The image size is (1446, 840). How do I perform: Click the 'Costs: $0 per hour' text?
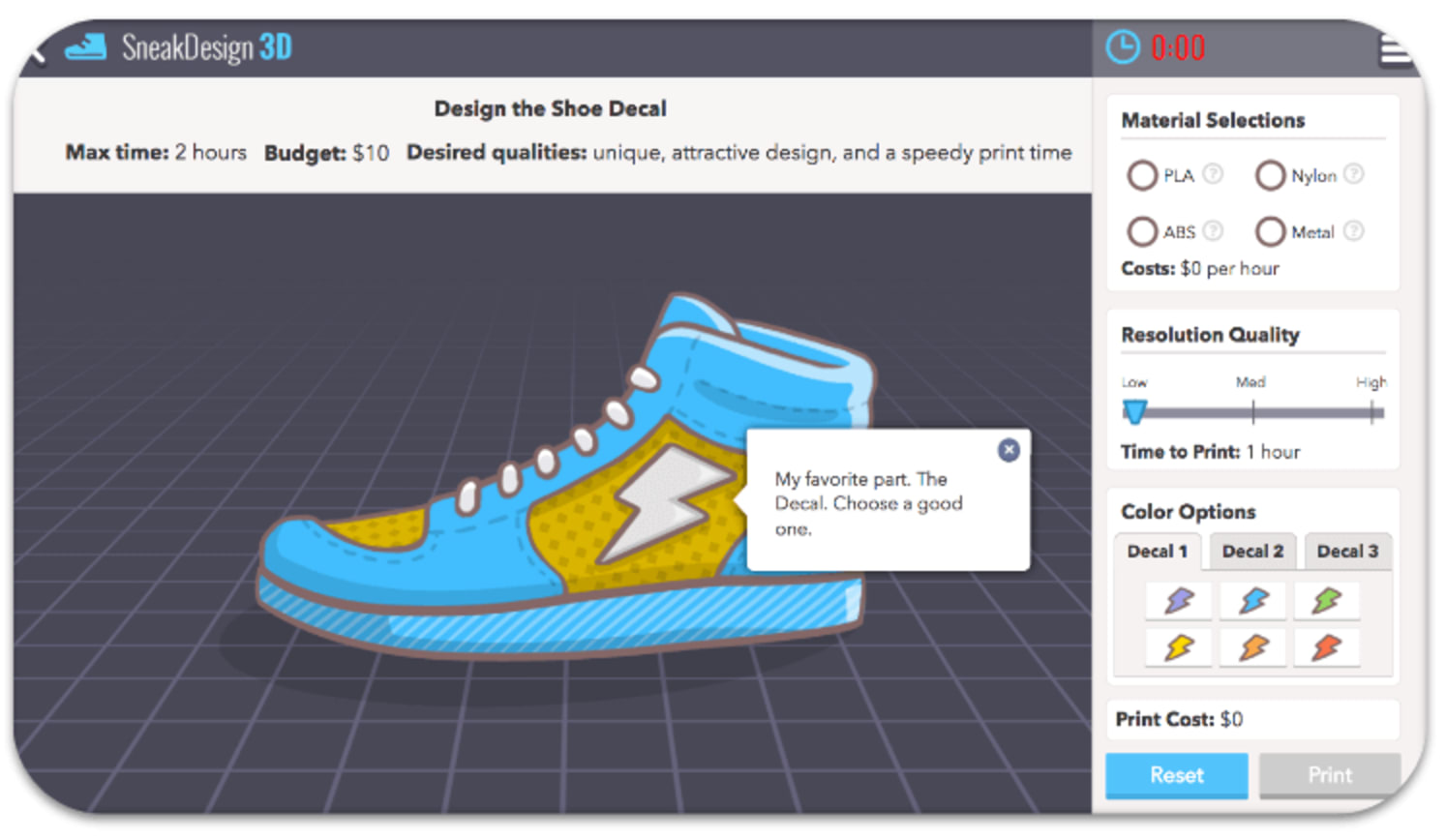pos(1200,269)
